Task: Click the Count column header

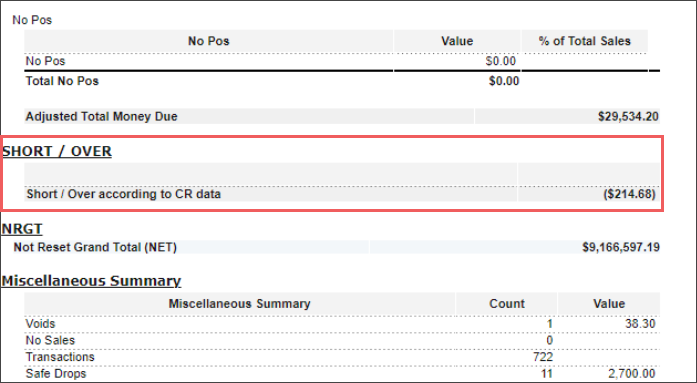Action: 507,303
